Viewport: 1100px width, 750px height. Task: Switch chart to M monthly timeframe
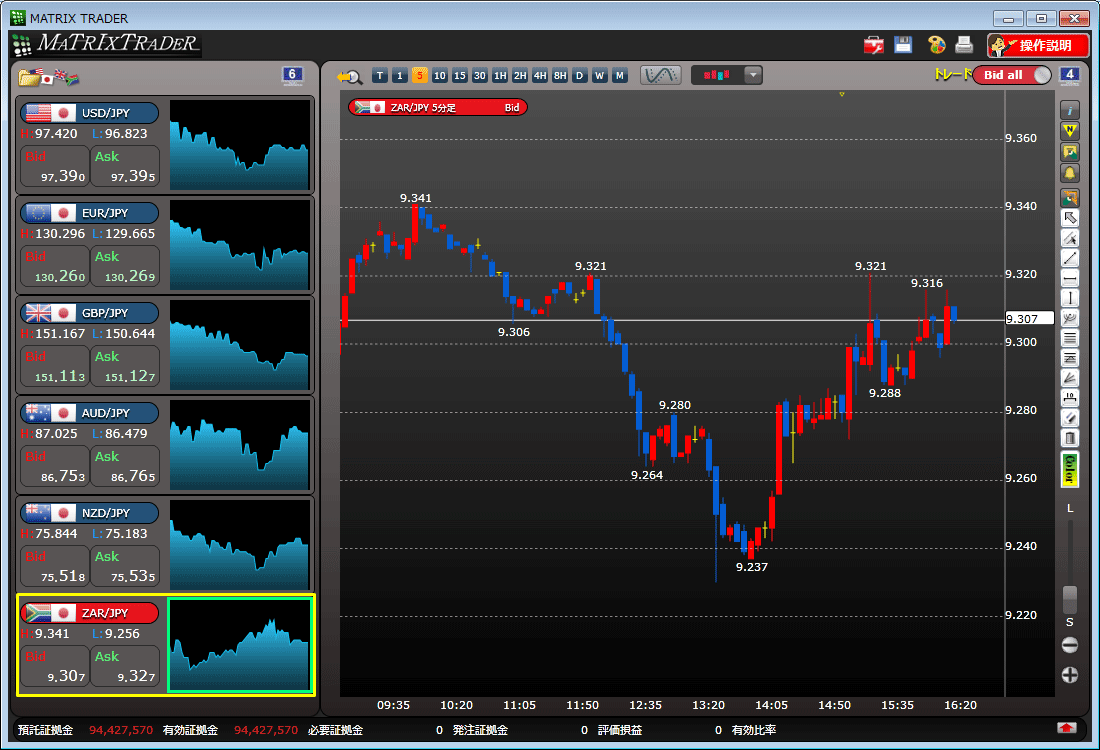tap(619, 76)
